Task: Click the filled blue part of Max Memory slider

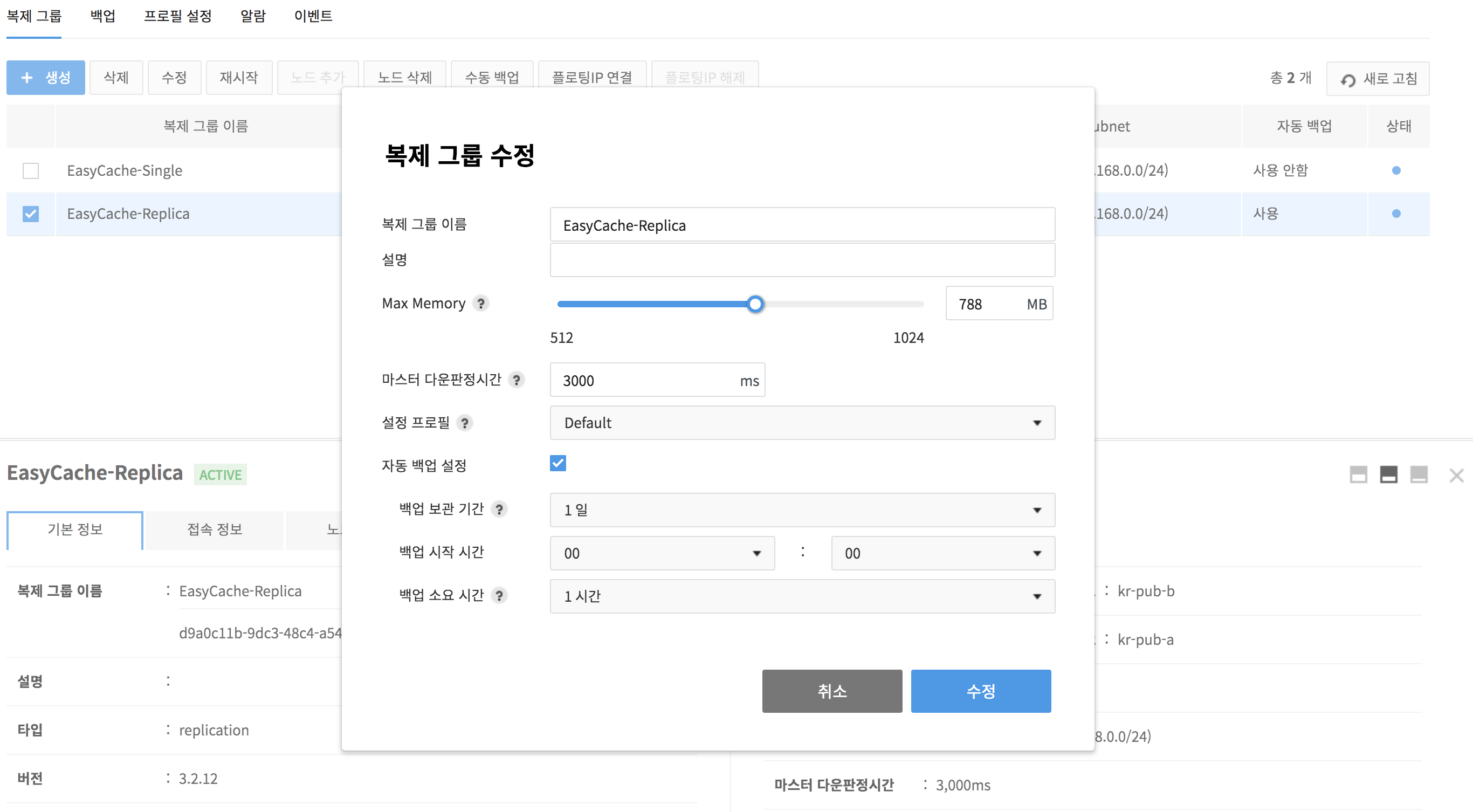Action: pos(652,304)
